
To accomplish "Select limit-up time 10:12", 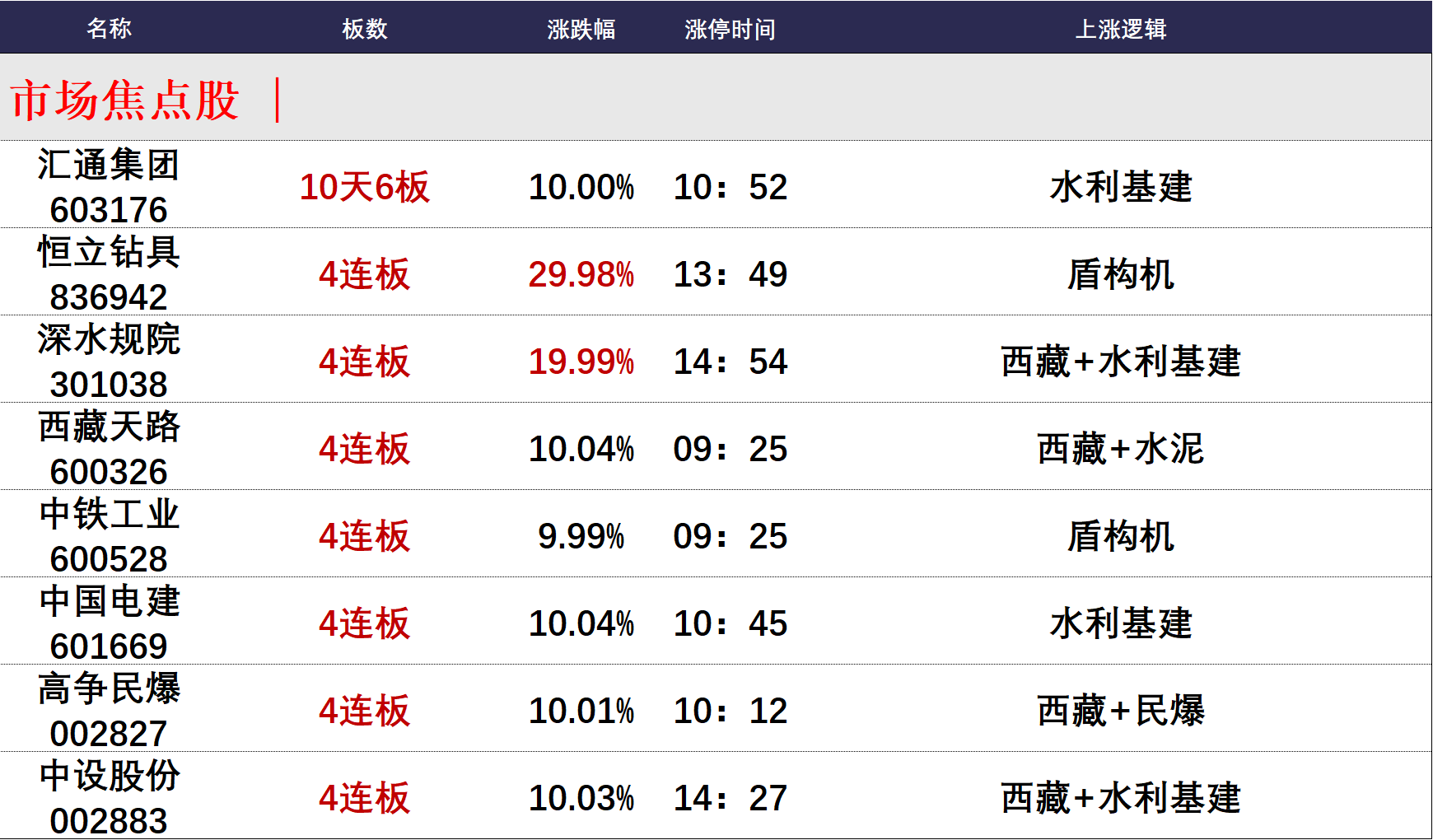I will pos(731,711).
